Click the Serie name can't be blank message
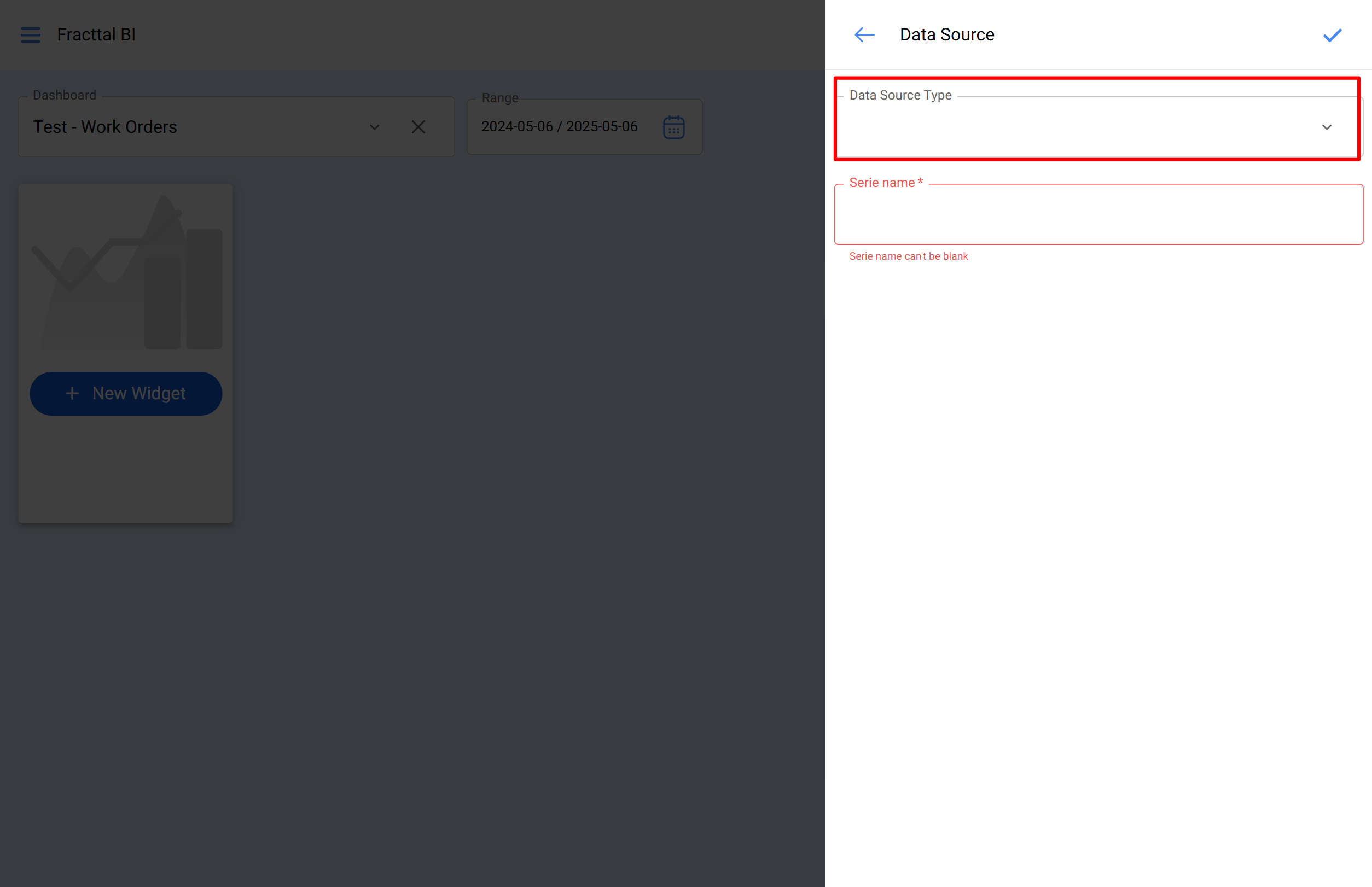 [x=908, y=256]
